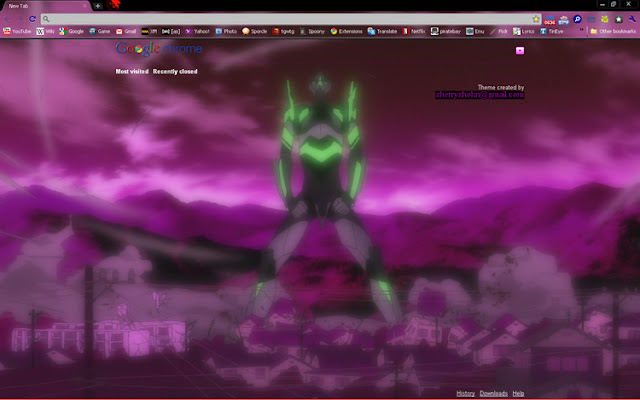Screen dimensions: 640x400
Task: Restore down the Chrome window
Action: point(613,4)
